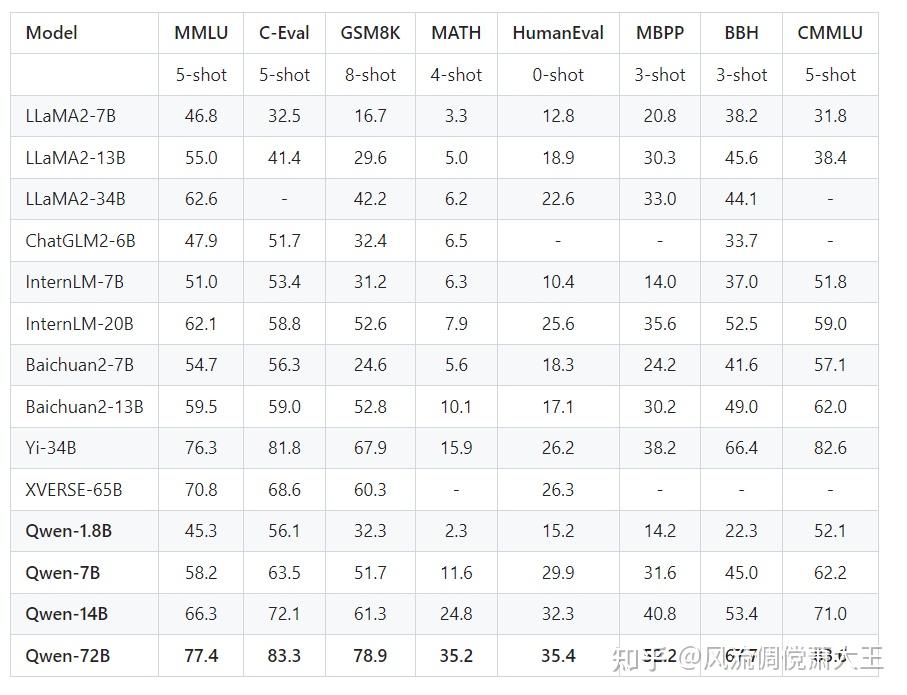Click the GSM8K column header
This screenshot has height=695, width=907.
pos(370,33)
